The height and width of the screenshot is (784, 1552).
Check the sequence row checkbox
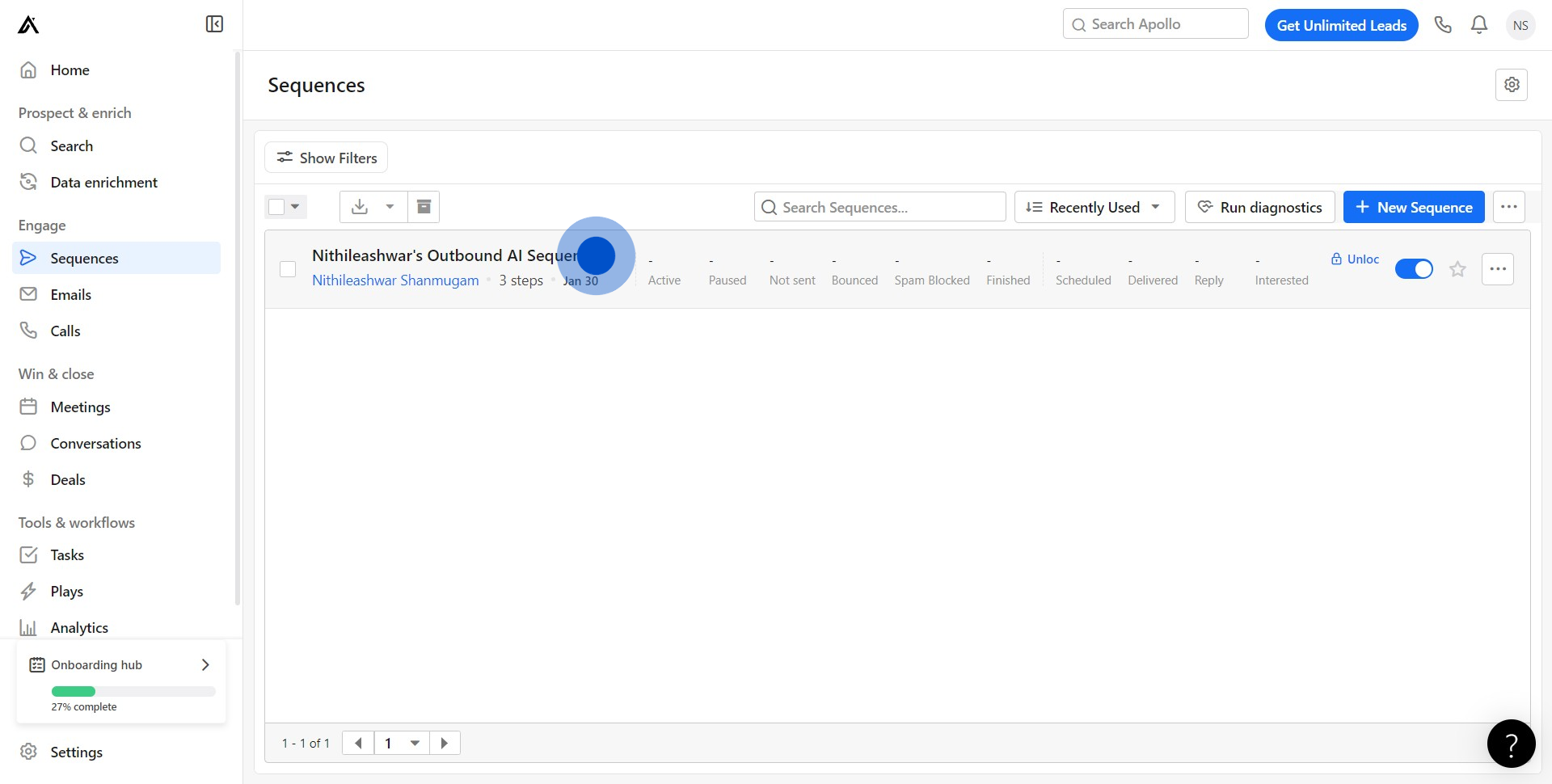(288, 269)
